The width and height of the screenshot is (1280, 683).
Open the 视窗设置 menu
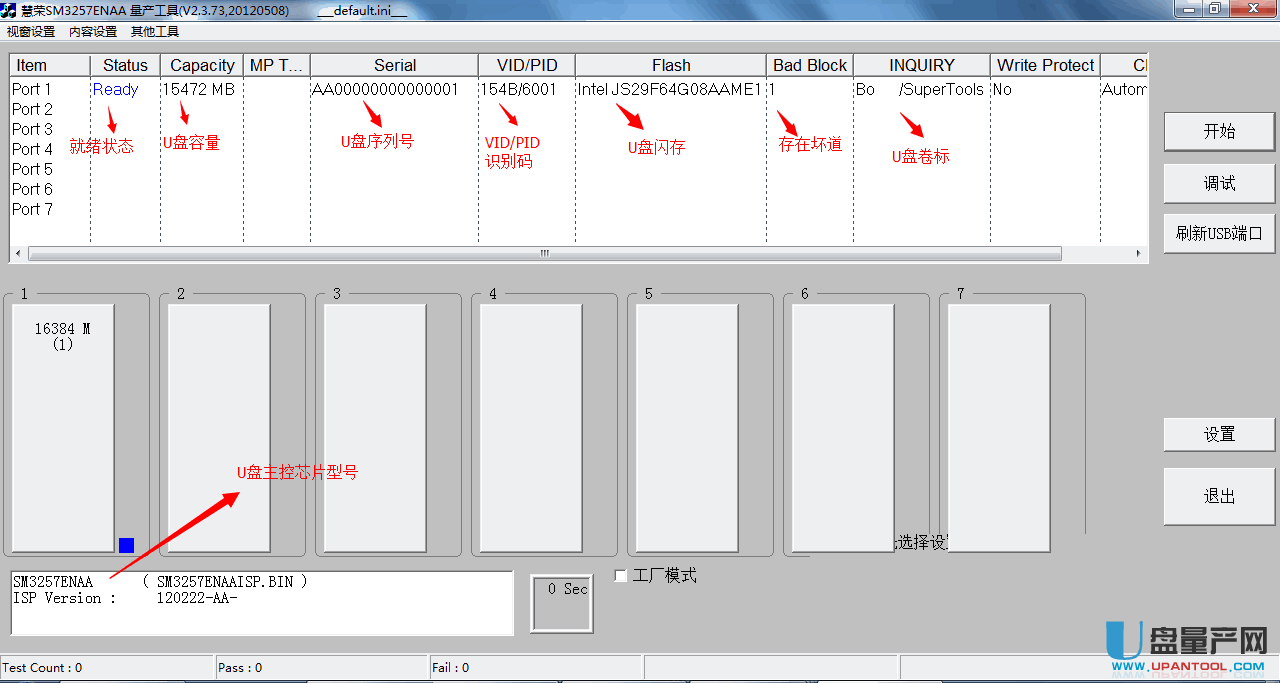pyautogui.click(x=31, y=32)
